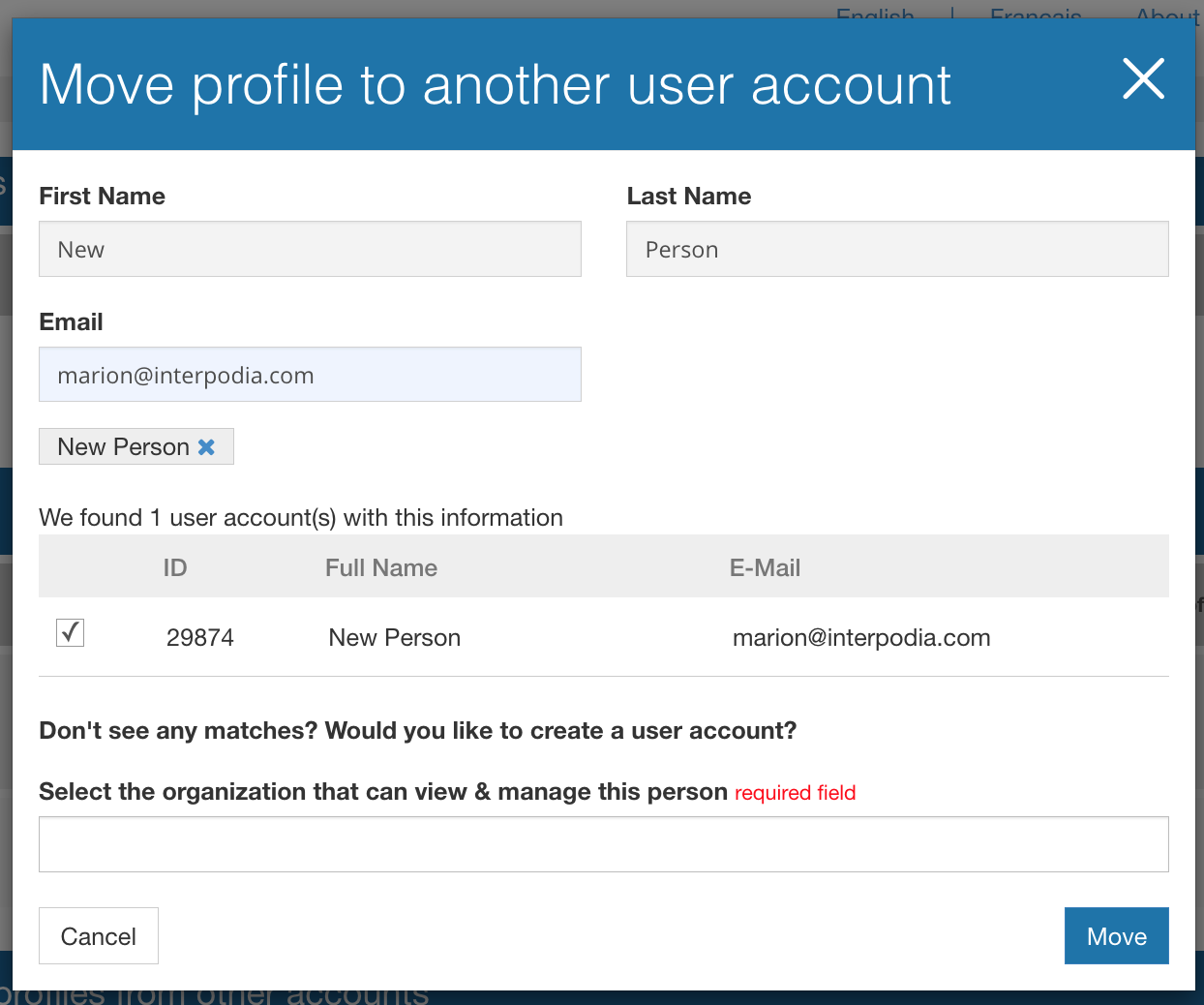Open the organization selection field
This screenshot has height=1005, width=1204.
tap(603, 844)
